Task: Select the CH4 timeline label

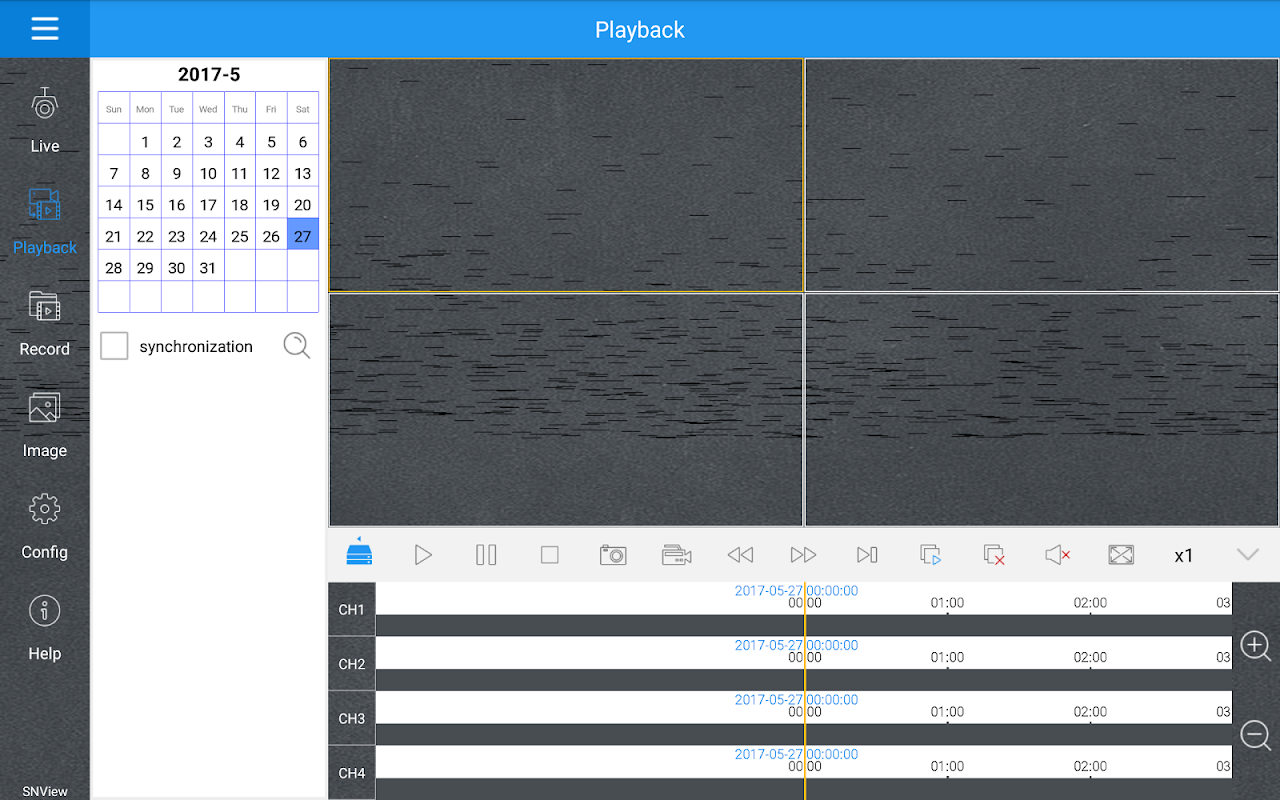Action: (352, 773)
